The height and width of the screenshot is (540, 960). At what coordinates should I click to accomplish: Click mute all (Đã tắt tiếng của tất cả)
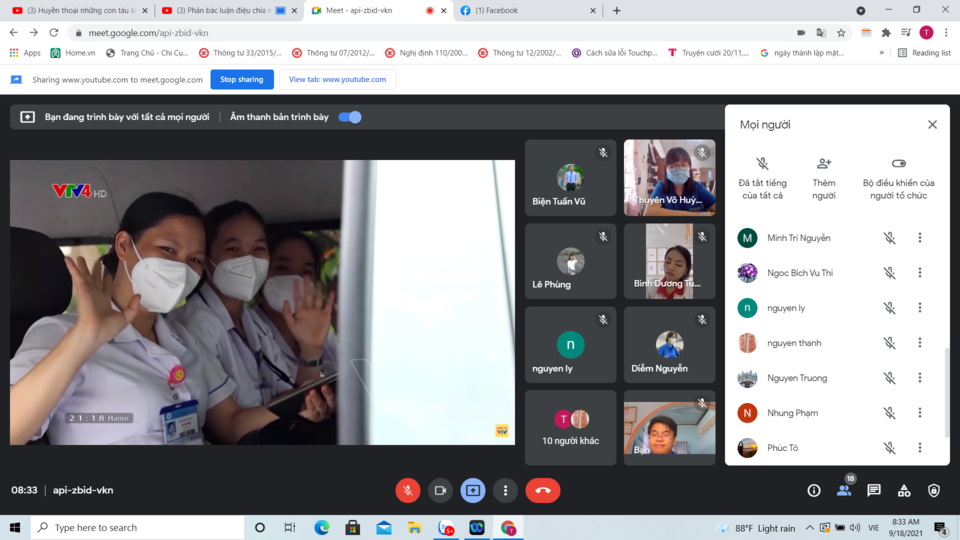pyautogui.click(x=762, y=179)
